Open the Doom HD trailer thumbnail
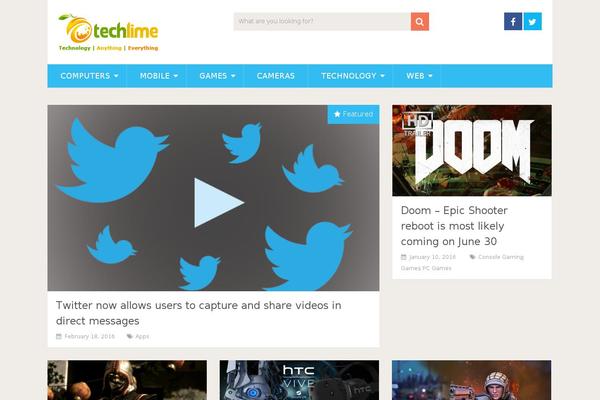The height and width of the screenshot is (400, 600). 472,150
